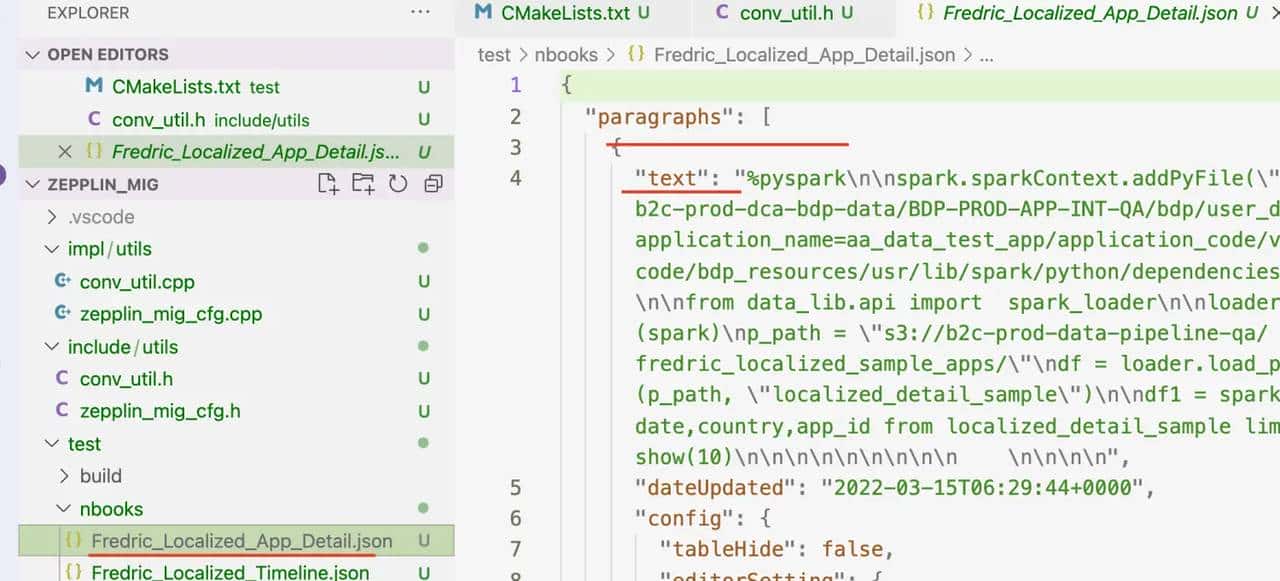
Task: Open Explorer more actions ellipsis menu
Action: (x=421, y=13)
